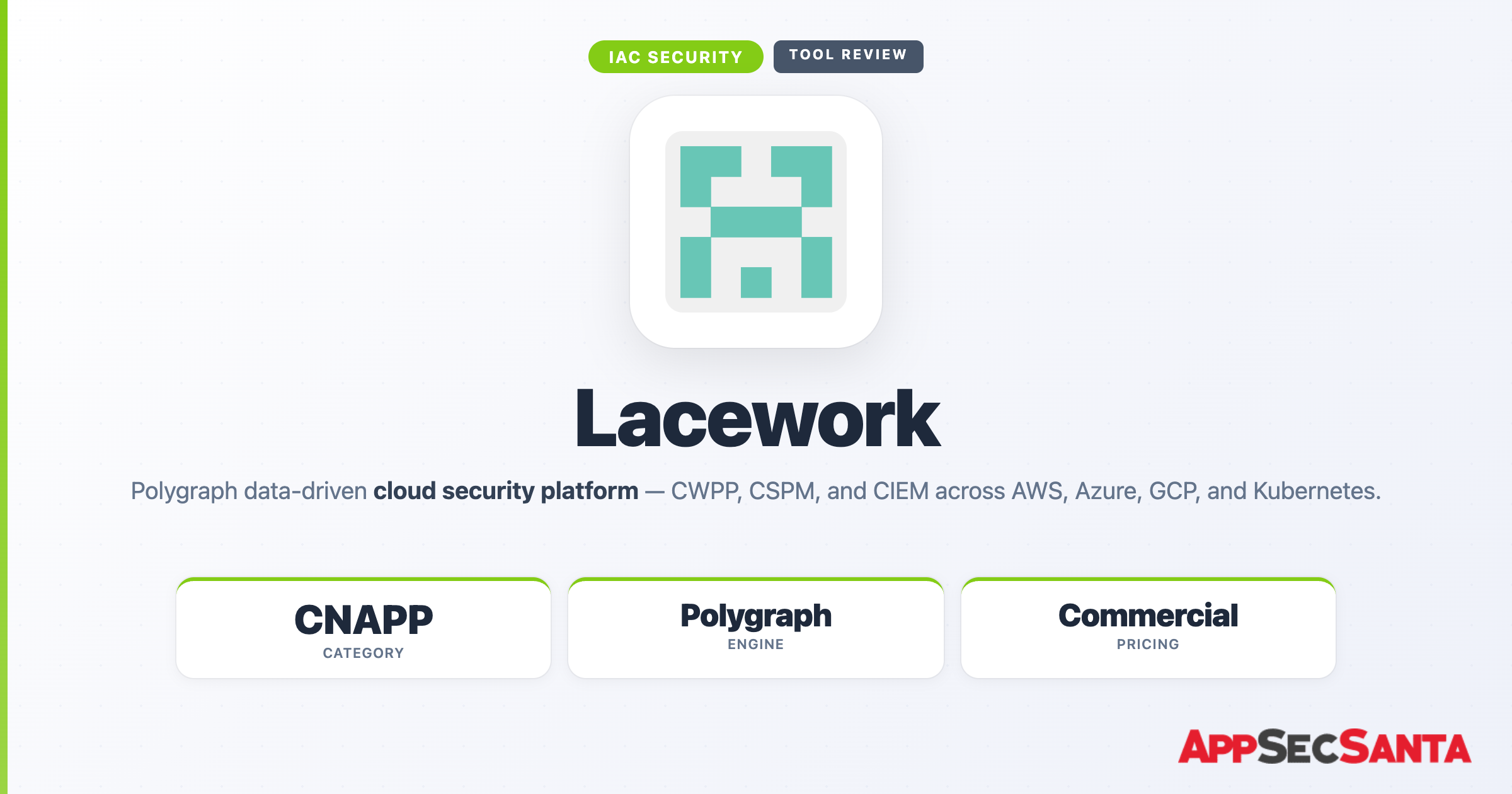Click the ENGINE label under Polygraph
The height and width of the screenshot is (794, 1512).
tap(756, 645)
